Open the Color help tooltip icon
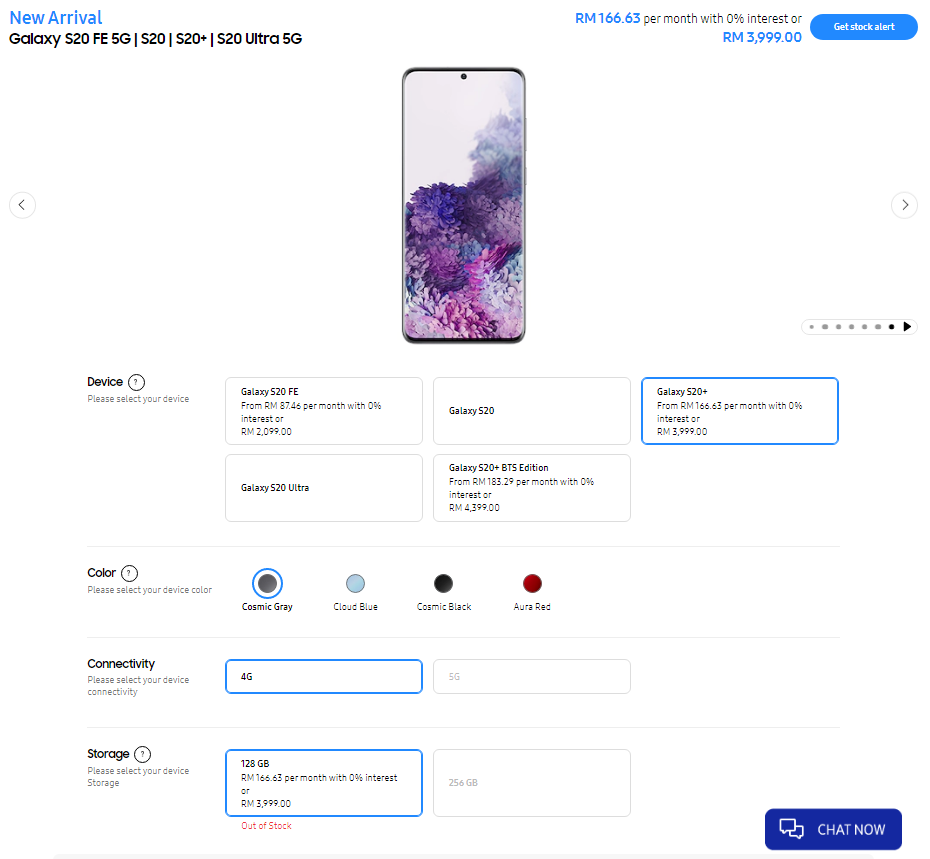Image resolution: width=930 pixels, height=859 pixels. click(129, 573)
